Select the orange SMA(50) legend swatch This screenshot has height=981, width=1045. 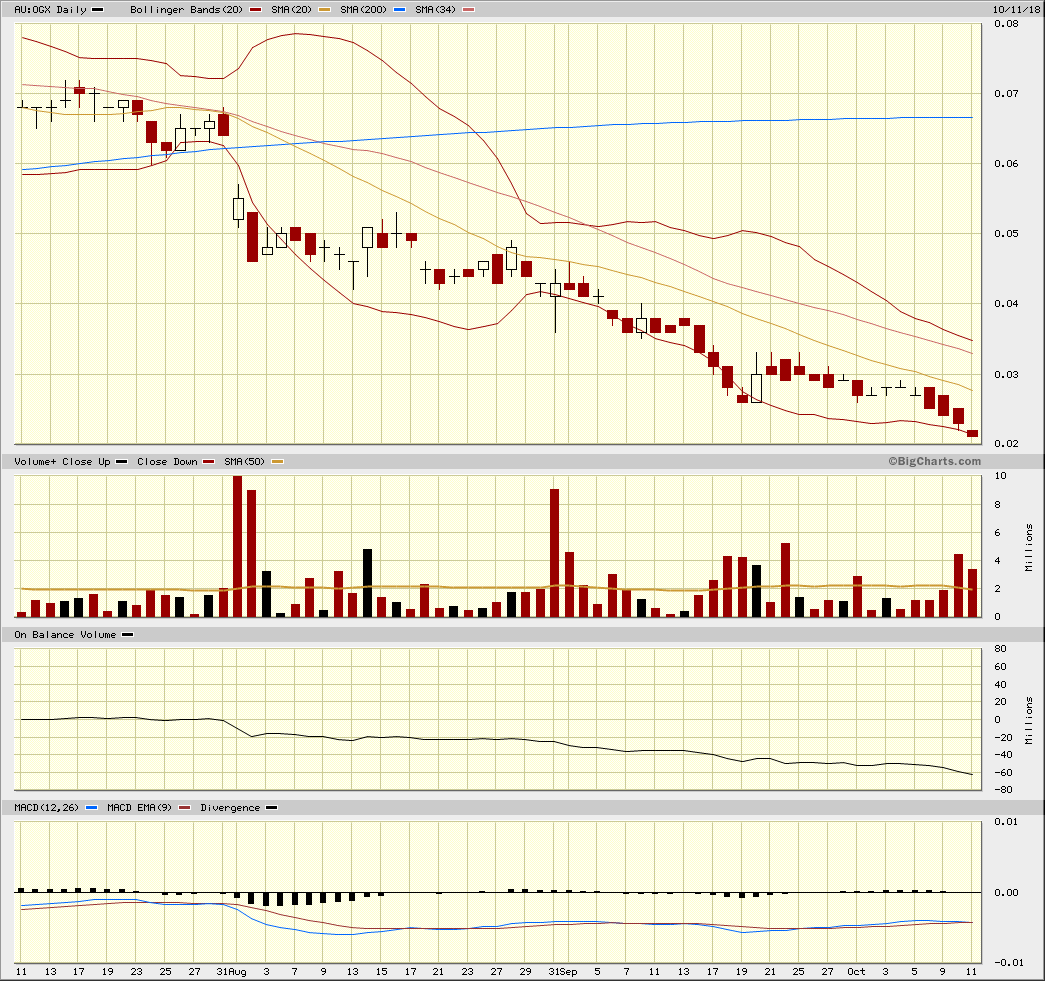[x=277, y=461]
